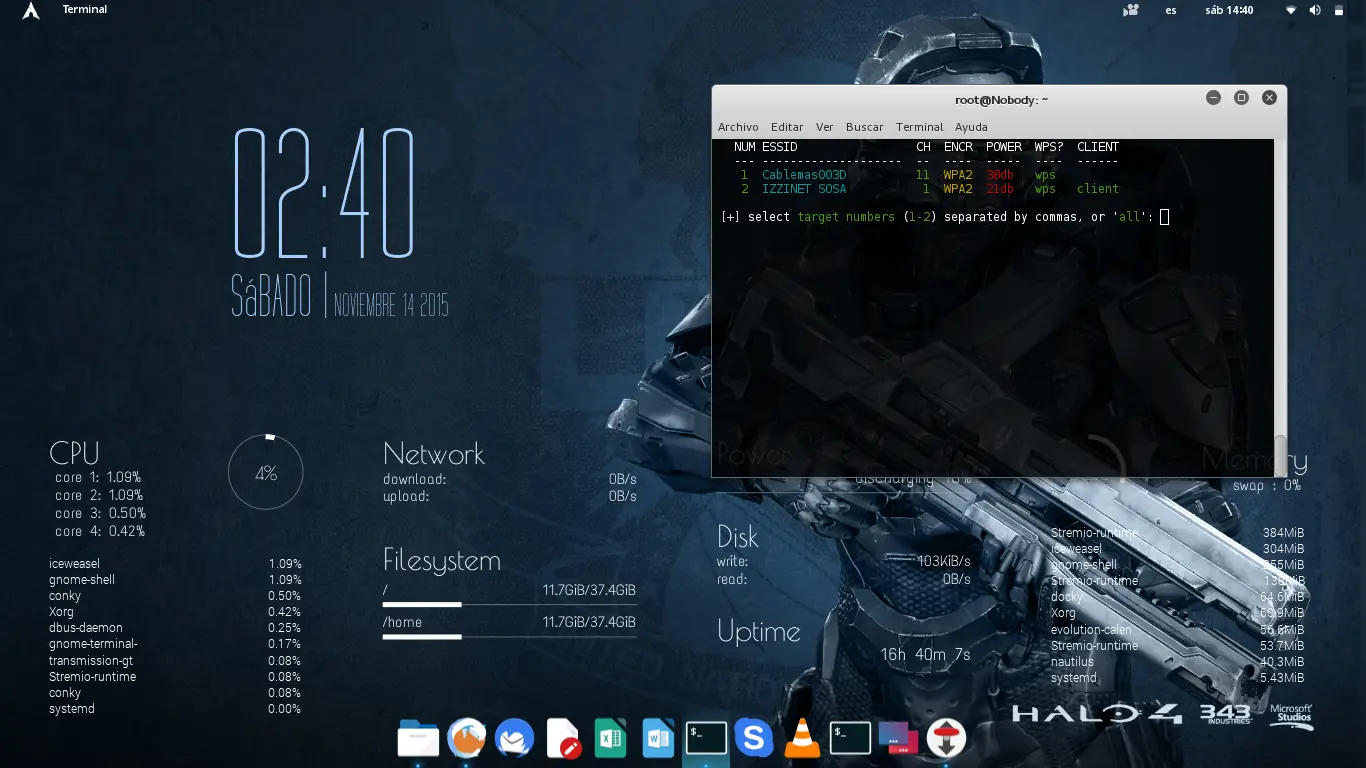Click channel '11' in the Cablemas003D row

[923, 175]
